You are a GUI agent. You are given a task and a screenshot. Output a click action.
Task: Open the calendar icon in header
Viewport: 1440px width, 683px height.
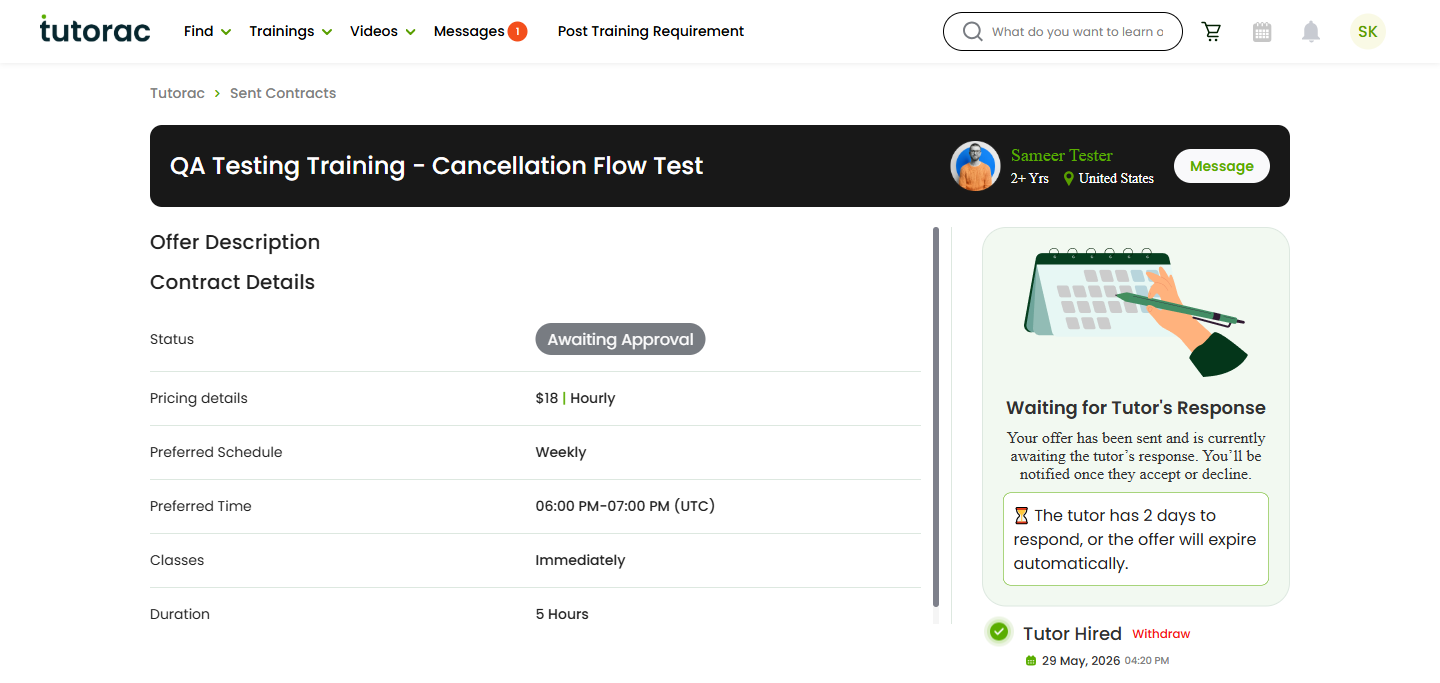point(1262,32)
